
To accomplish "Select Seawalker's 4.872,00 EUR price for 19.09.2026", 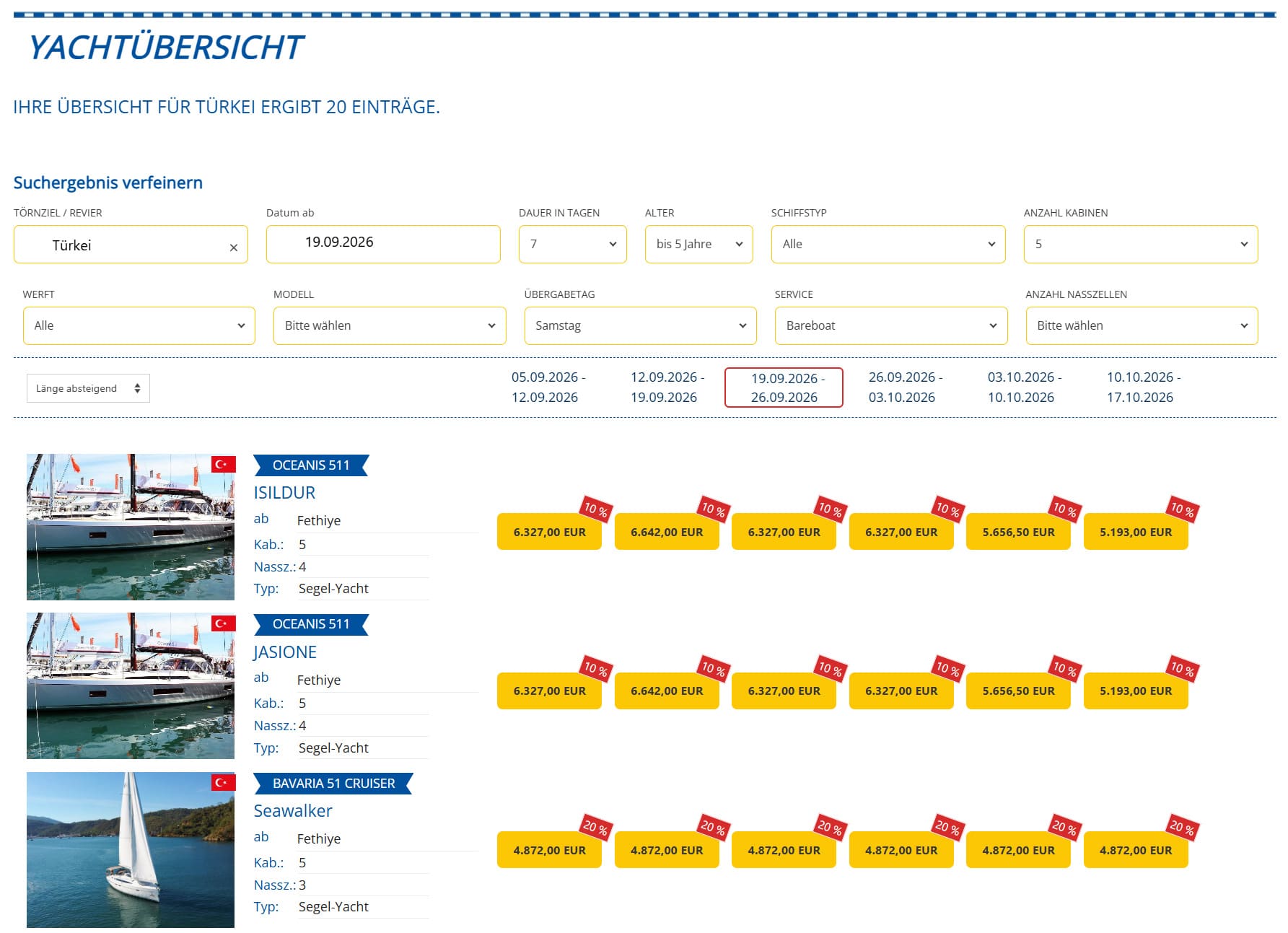I will tap(784, 851).
